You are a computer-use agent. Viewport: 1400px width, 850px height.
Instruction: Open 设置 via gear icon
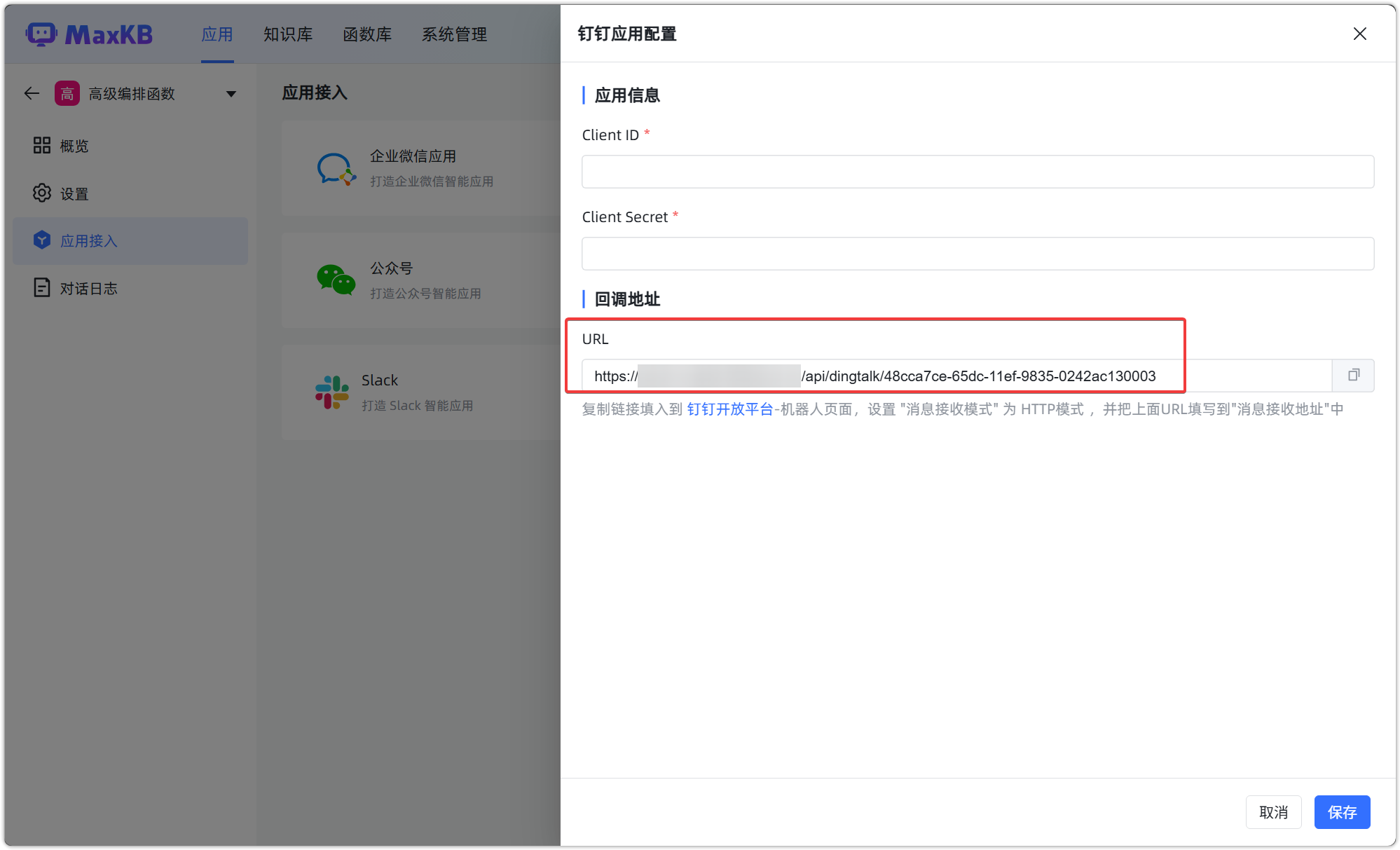(42, 193)
